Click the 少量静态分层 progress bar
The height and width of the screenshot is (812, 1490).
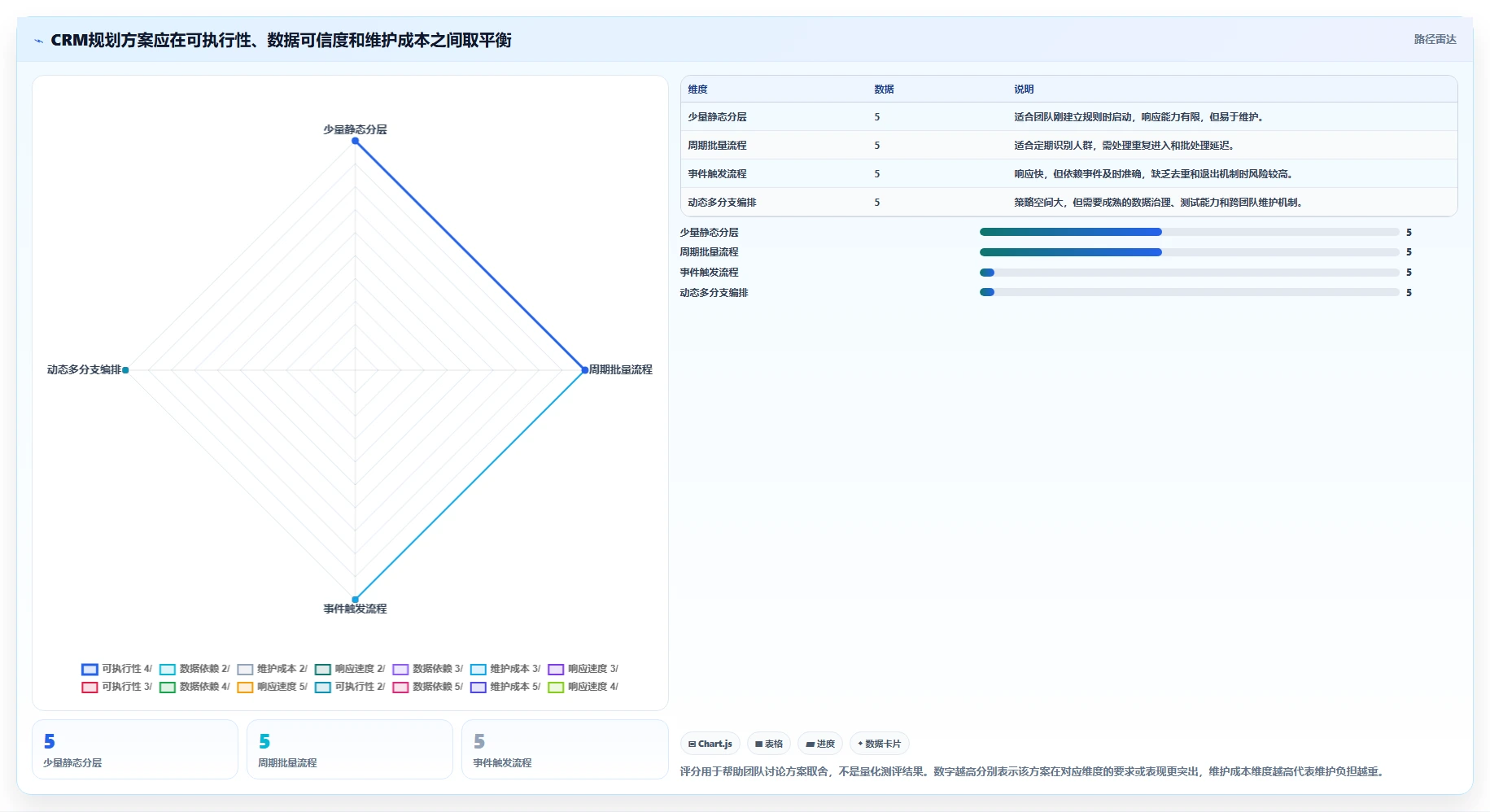tap(1189, 232)
